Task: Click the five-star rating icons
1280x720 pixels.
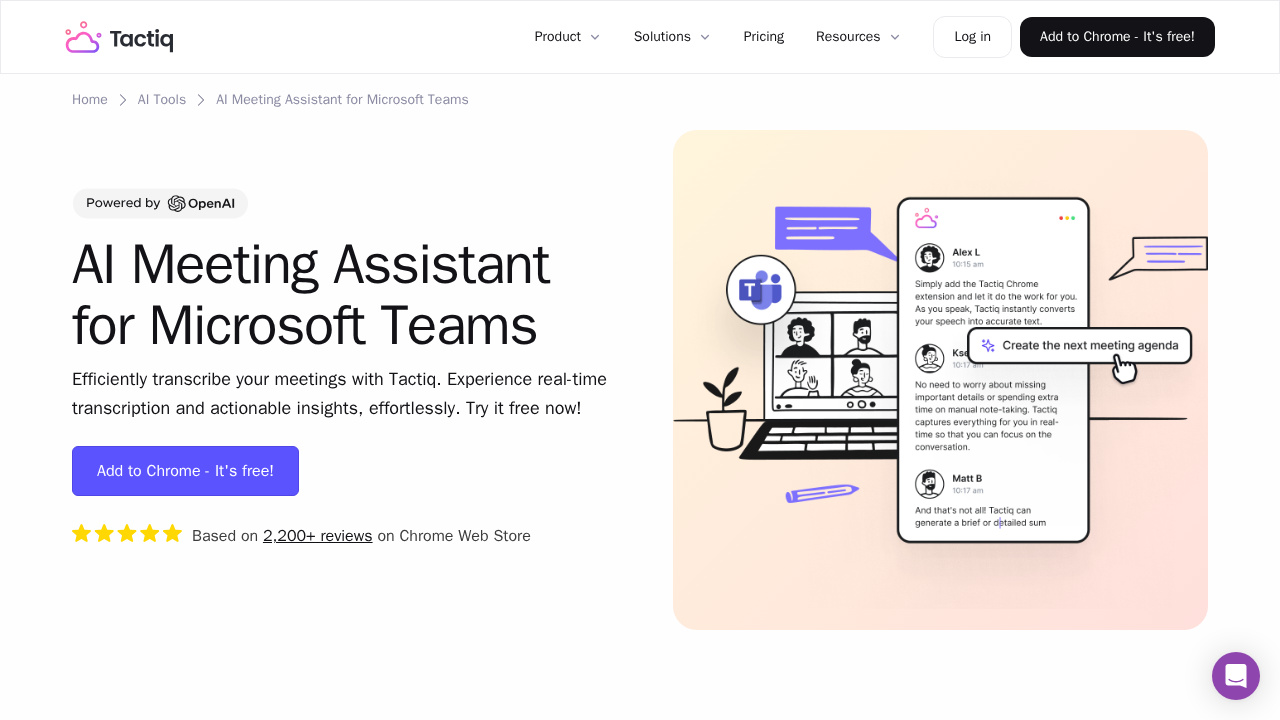Action: (127, 534)
